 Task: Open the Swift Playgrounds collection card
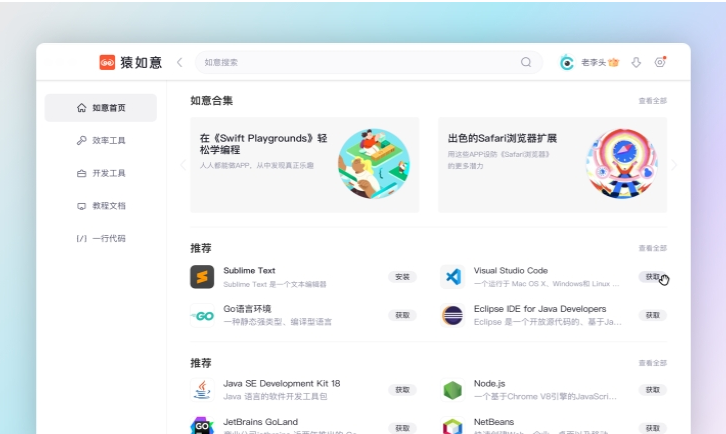305,165
